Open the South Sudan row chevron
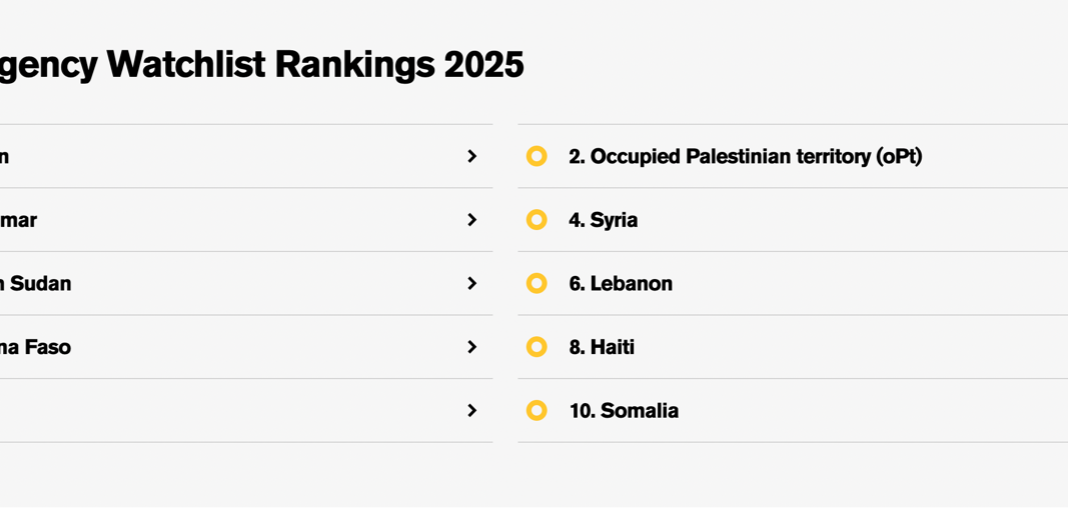This screenshot has width=1068, height=510. [472, 283]
